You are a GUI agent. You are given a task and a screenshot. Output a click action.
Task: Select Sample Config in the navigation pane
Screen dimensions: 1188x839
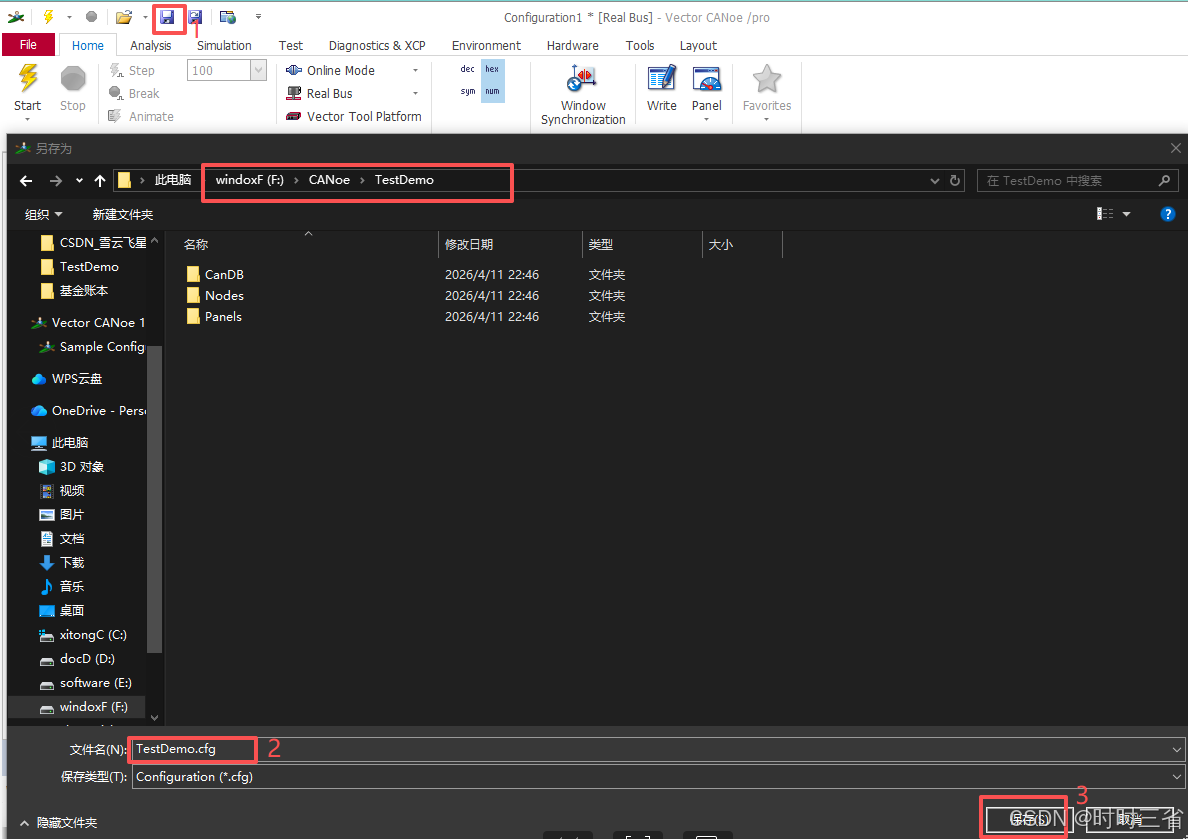[92, 346]
